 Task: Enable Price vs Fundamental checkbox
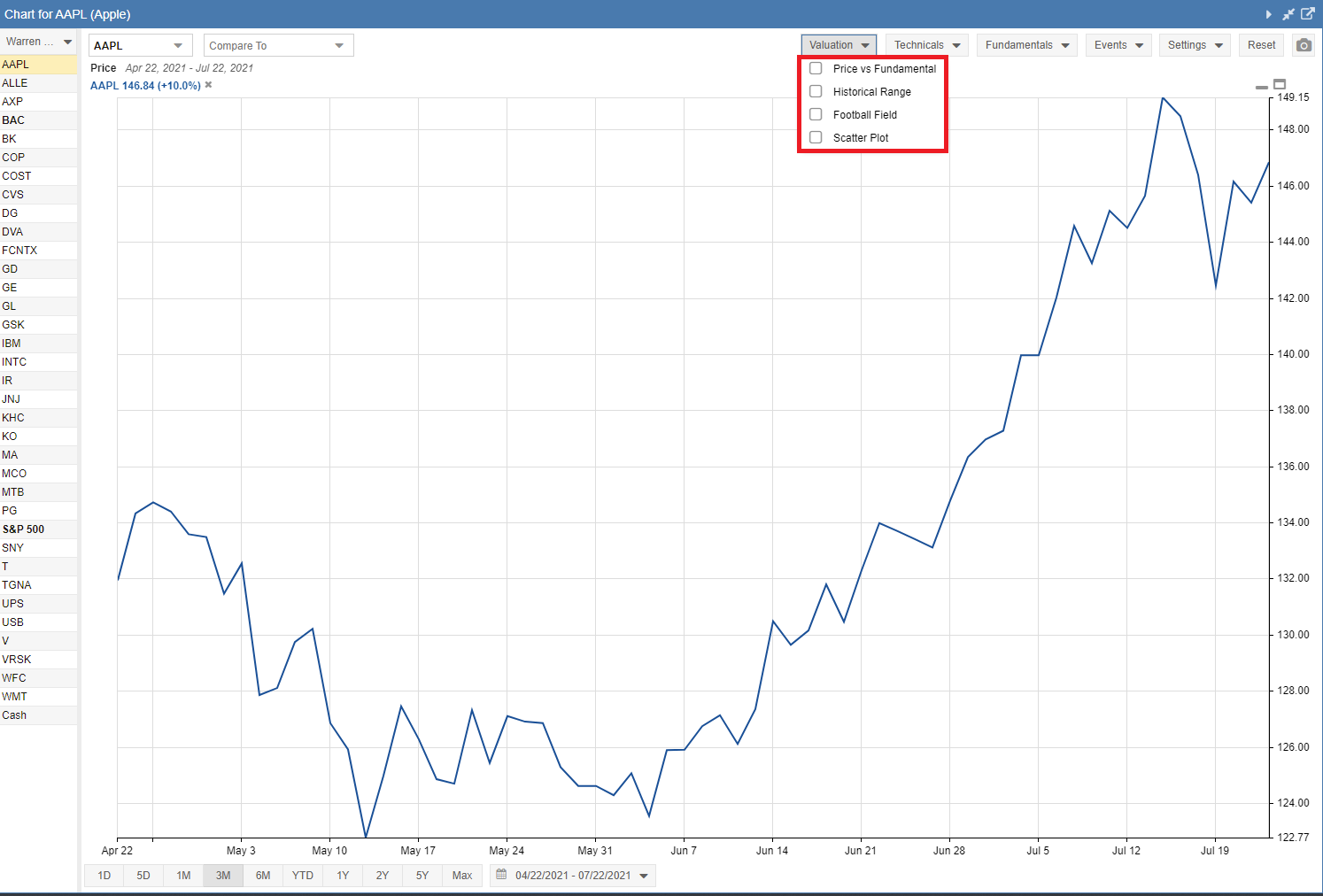point(816,68)
